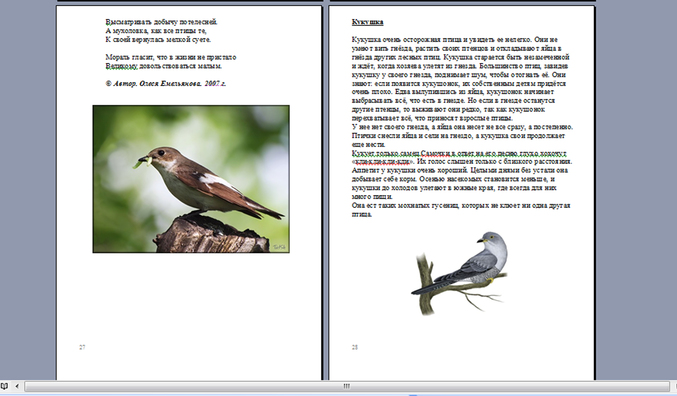The width and height of the screenshot is (677, 396).
Task: Click the heading "Кукушка"
Action: [x=367, y=22]
